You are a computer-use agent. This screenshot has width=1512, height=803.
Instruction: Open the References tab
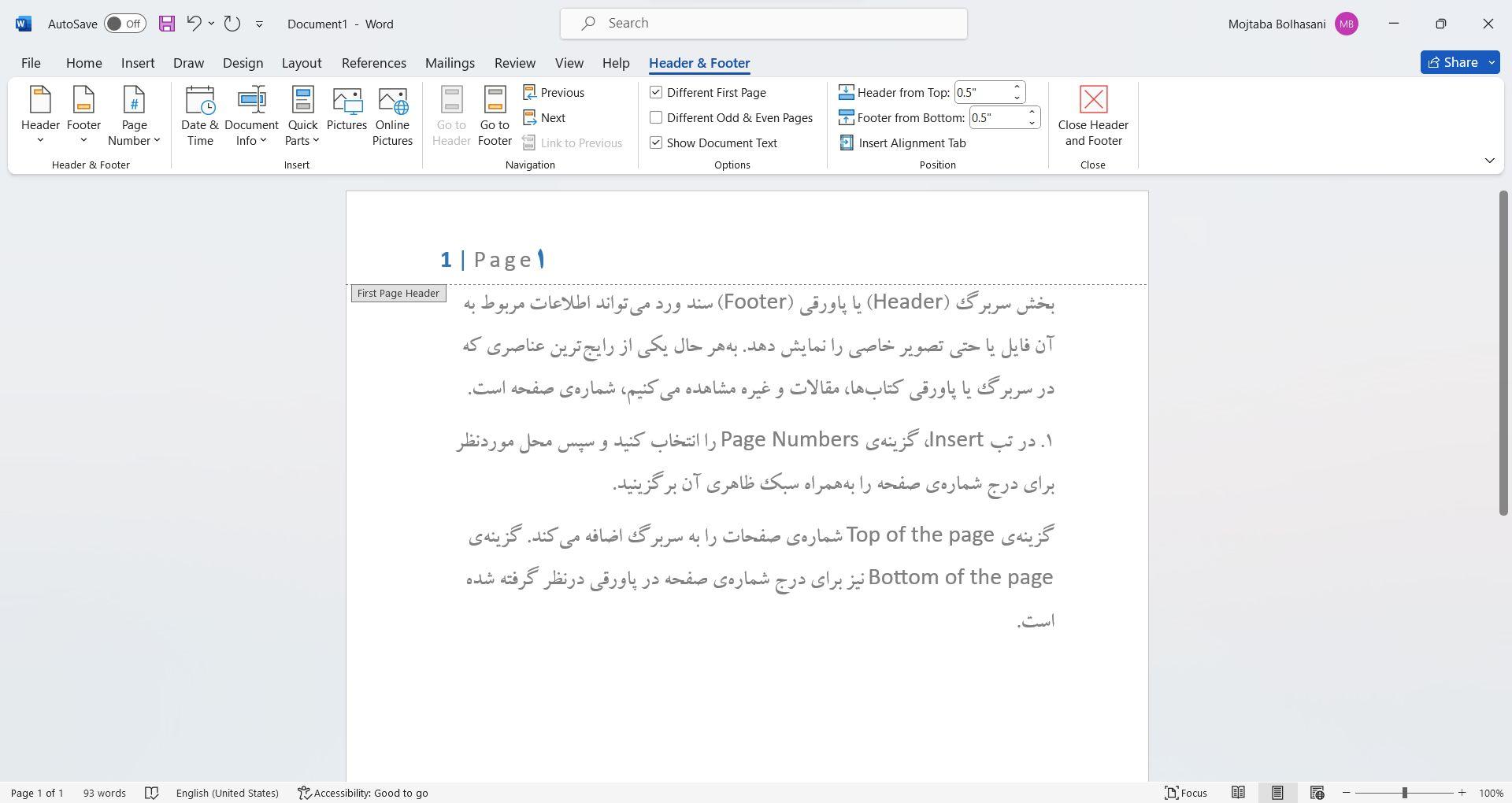click(x=374, y=63)
